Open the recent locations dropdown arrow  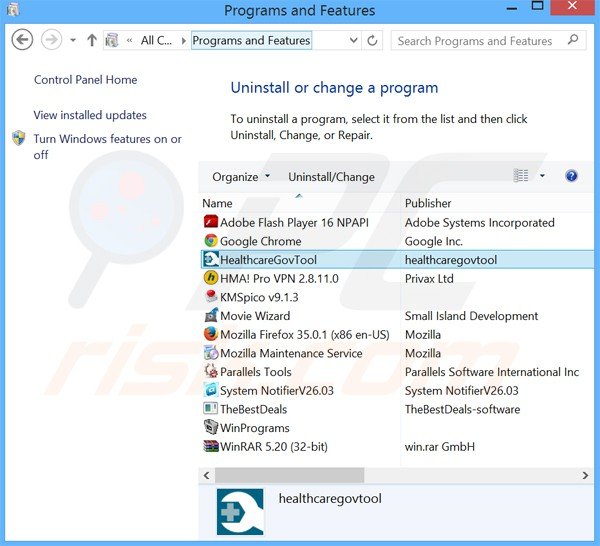click(73, 40)
